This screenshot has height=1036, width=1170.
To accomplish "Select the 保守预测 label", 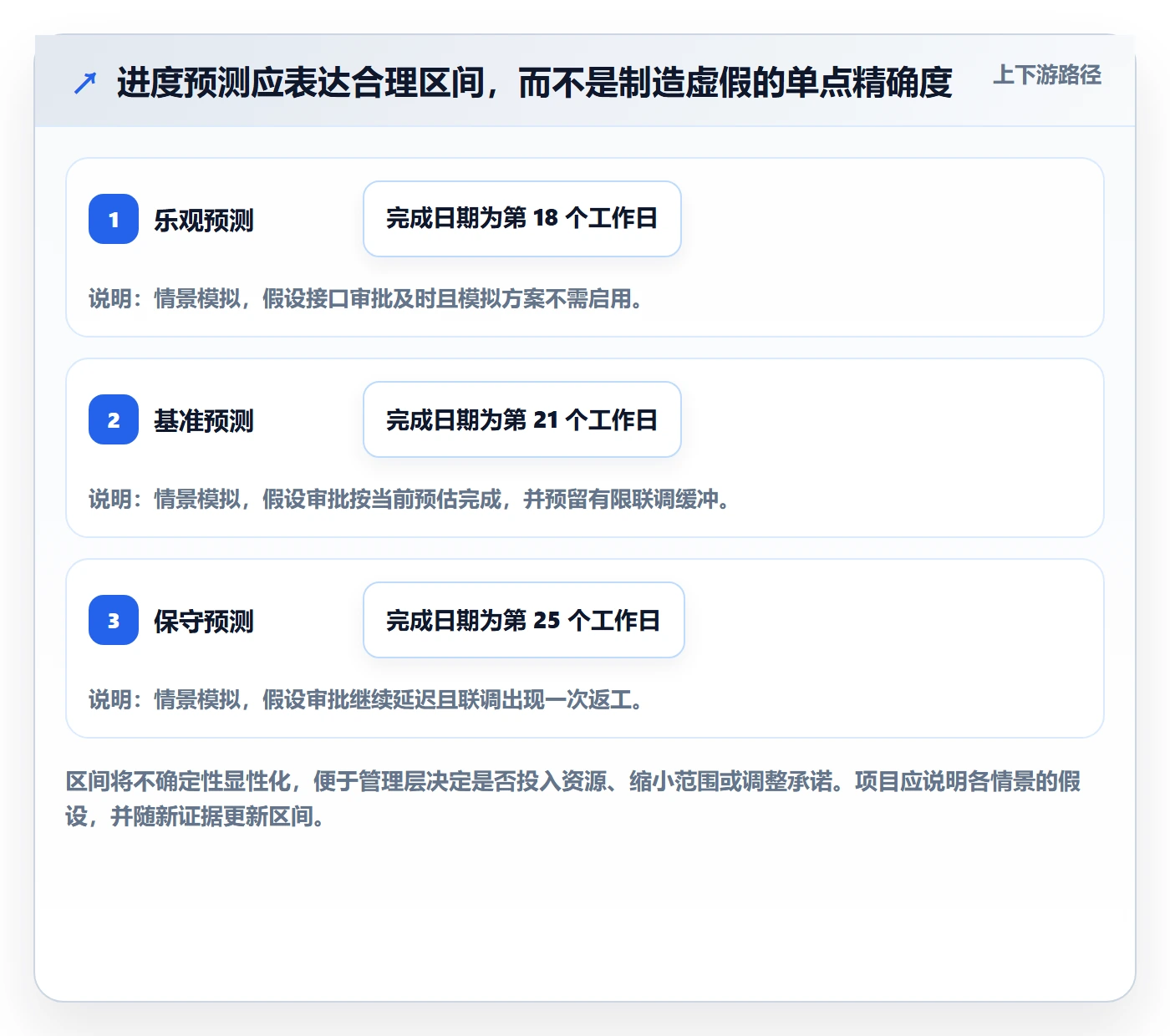I will pyautogui.click(x=204, y=622).
